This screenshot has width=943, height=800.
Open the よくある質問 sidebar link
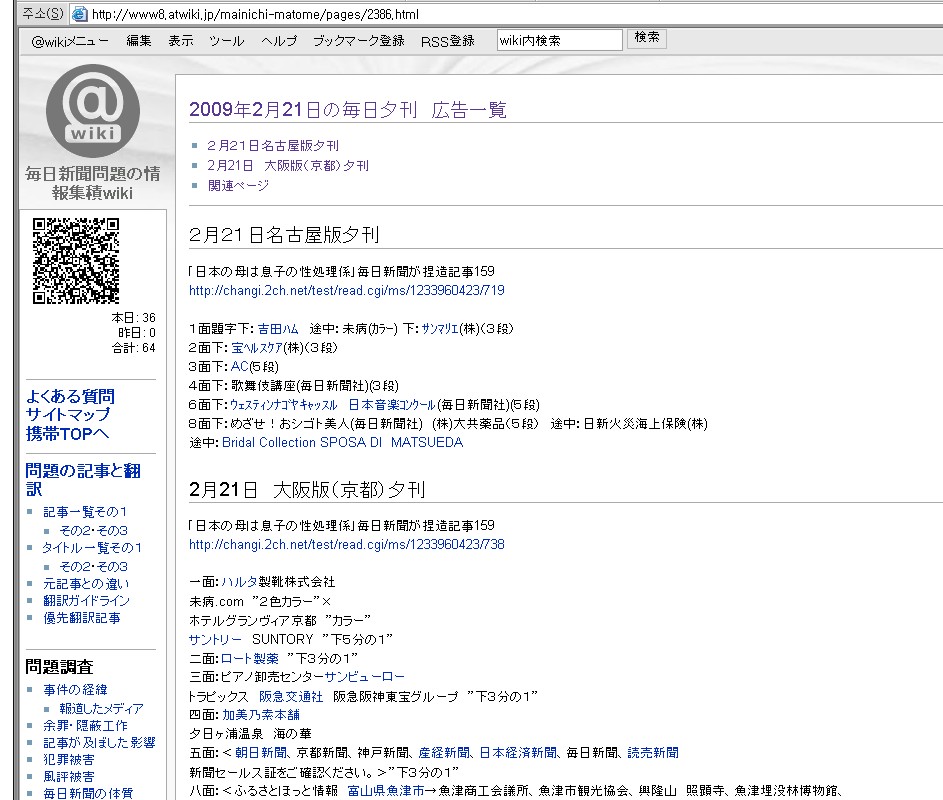point(70,396)
